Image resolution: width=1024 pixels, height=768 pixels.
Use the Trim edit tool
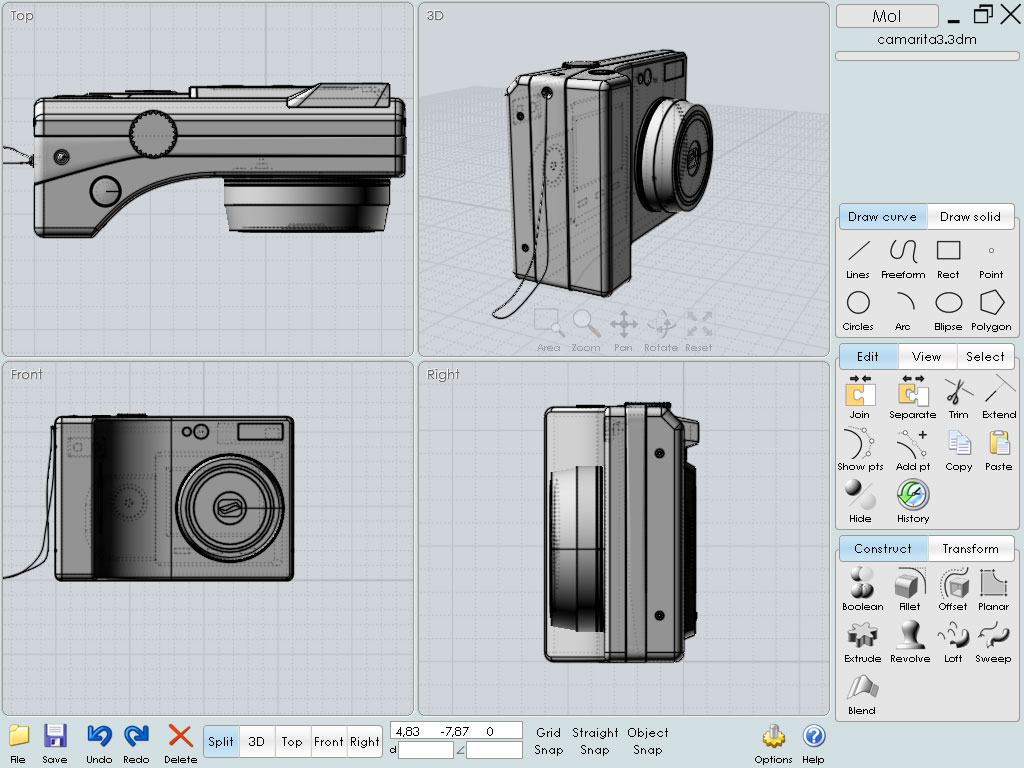tap(958, 391)
